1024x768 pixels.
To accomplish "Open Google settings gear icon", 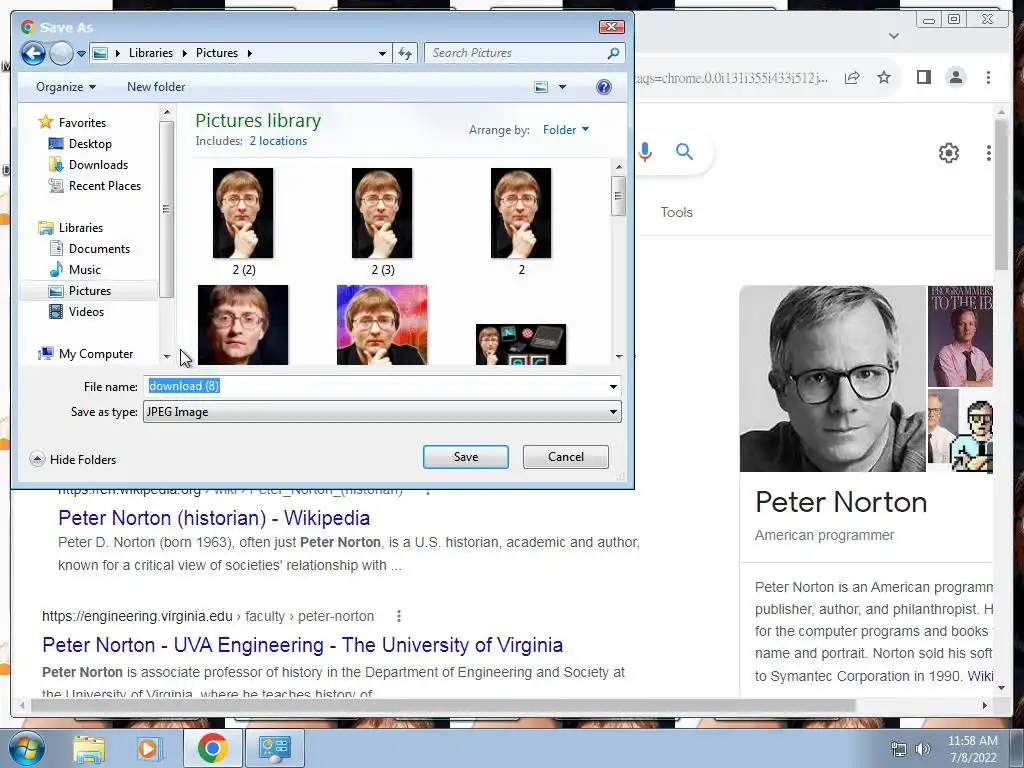I will 948,153.
